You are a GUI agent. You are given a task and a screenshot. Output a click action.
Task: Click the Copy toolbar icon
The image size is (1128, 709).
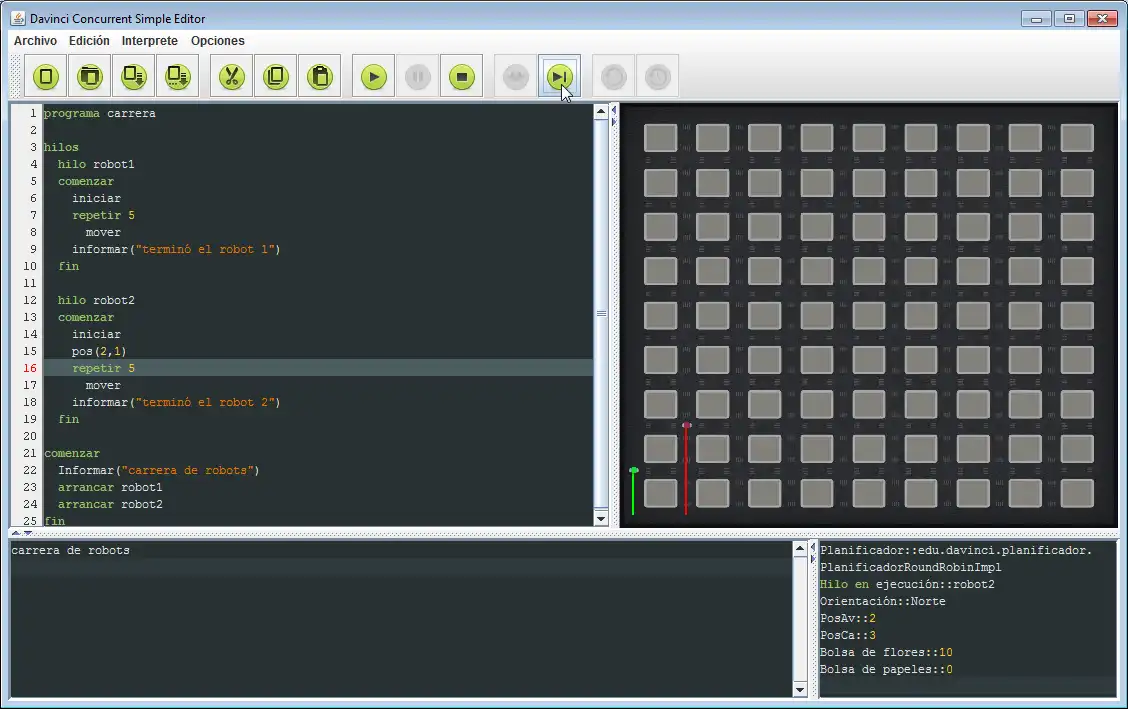pos(276,77)
